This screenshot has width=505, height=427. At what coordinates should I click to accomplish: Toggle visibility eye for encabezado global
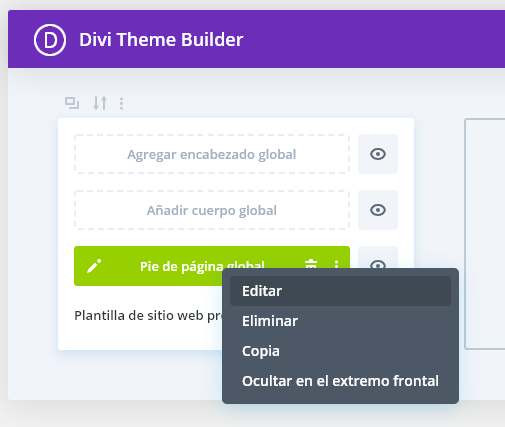[x=378, y=154]
